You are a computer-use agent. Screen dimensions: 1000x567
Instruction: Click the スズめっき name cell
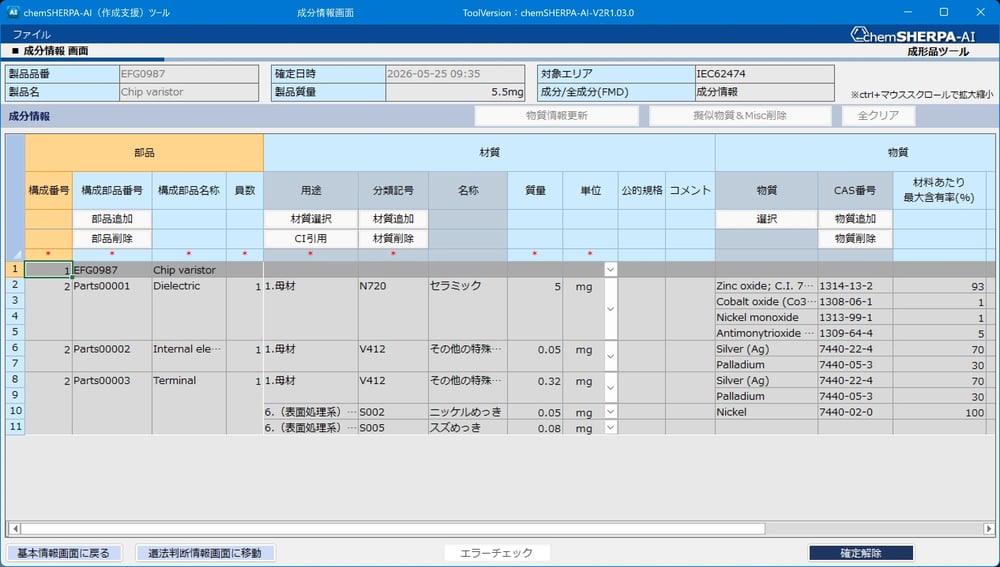(x=468, y=427)
